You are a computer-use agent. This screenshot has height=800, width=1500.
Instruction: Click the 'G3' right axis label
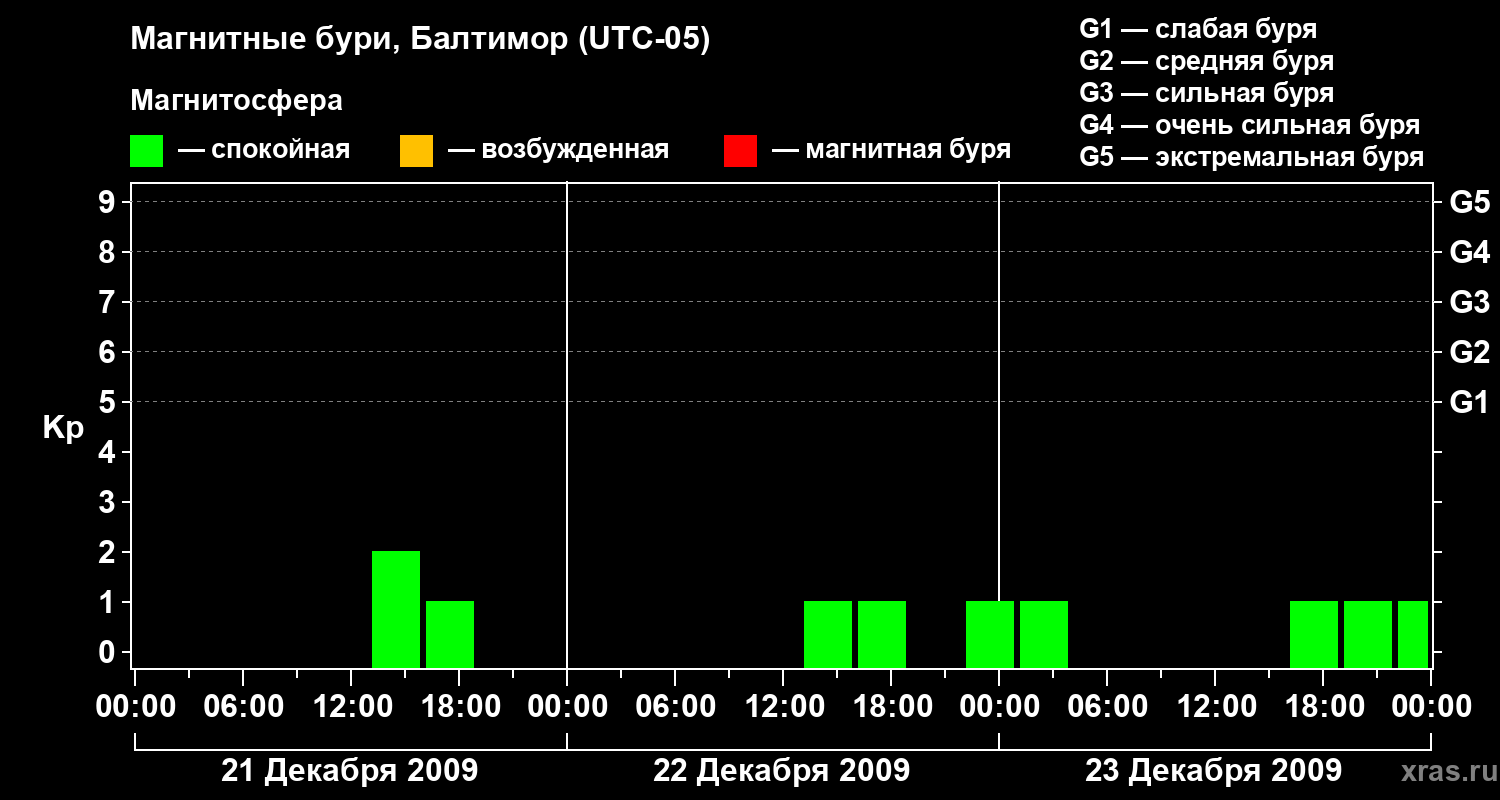pos(1470,302)
